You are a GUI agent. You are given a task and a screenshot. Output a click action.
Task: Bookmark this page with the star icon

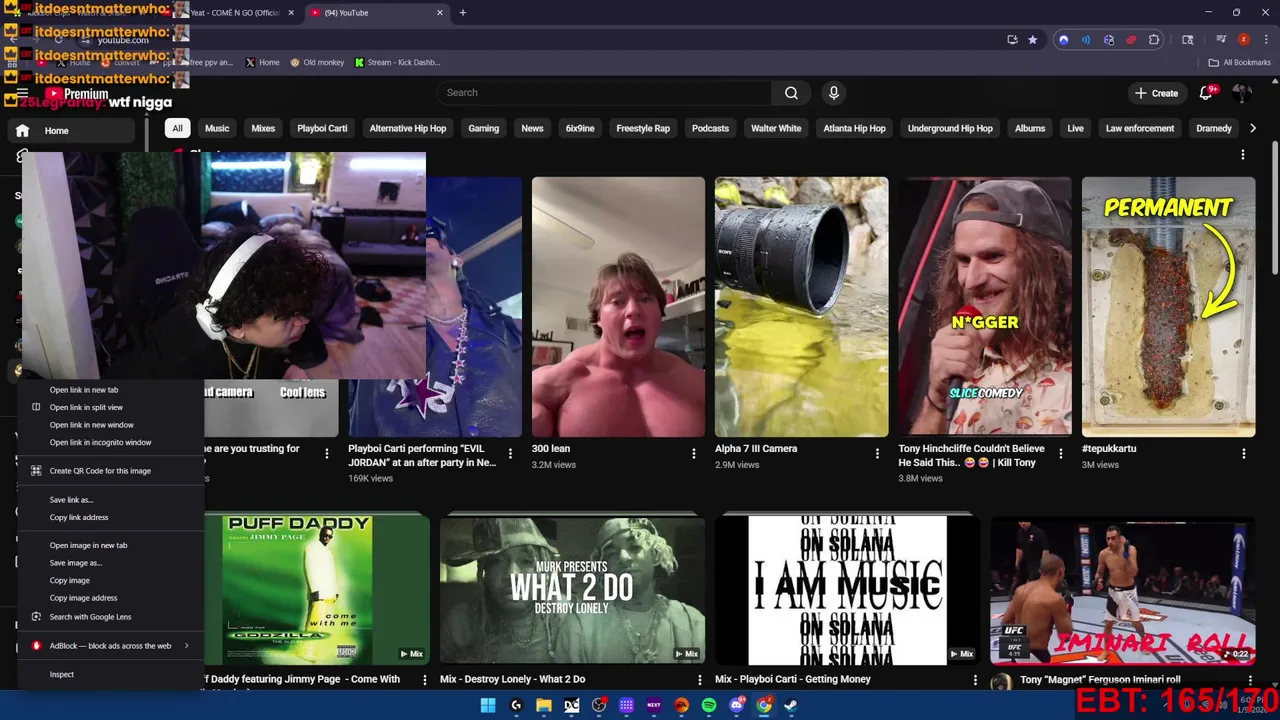coord(1033,40)
